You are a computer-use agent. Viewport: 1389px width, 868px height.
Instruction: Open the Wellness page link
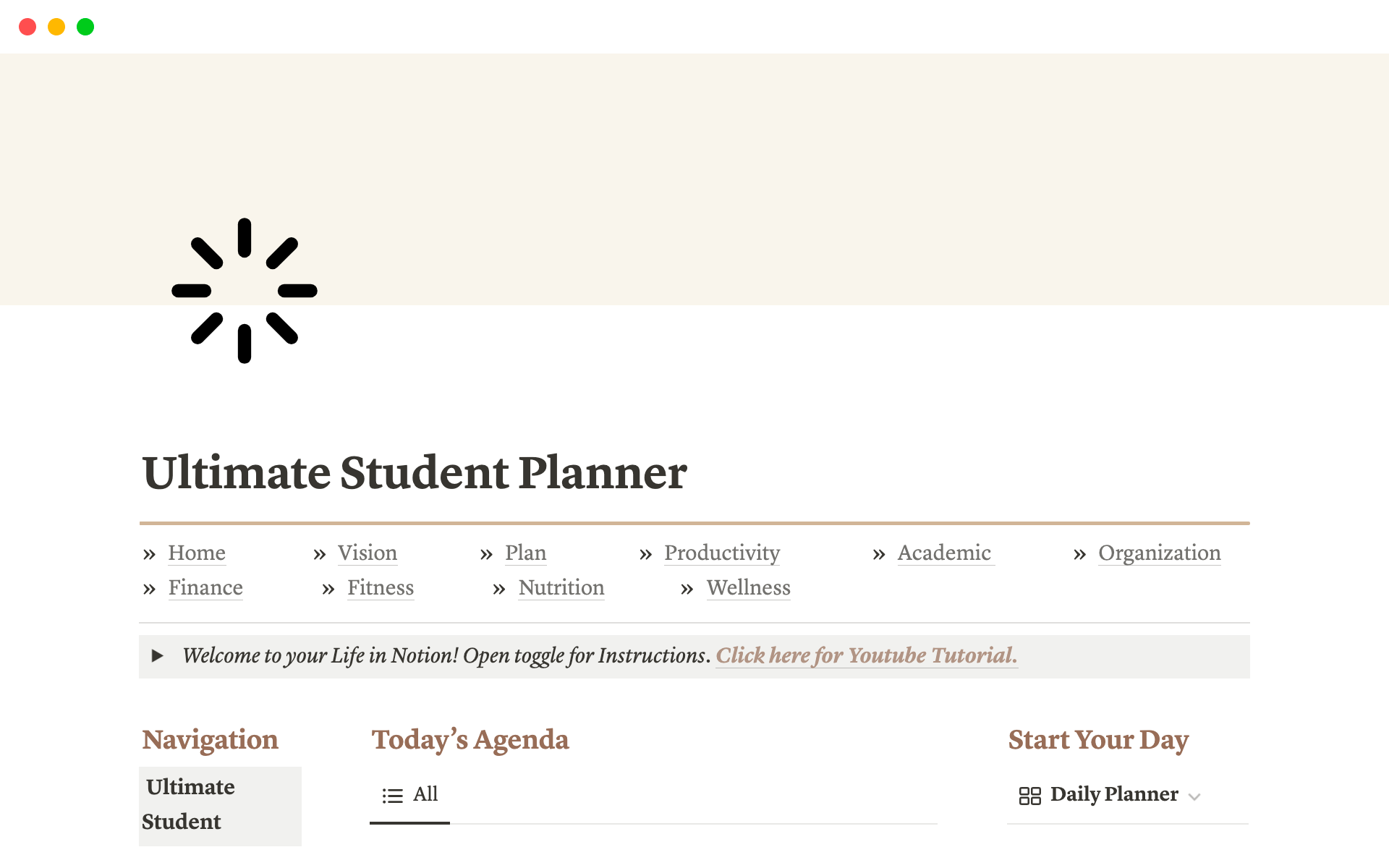tap(748, 588)
